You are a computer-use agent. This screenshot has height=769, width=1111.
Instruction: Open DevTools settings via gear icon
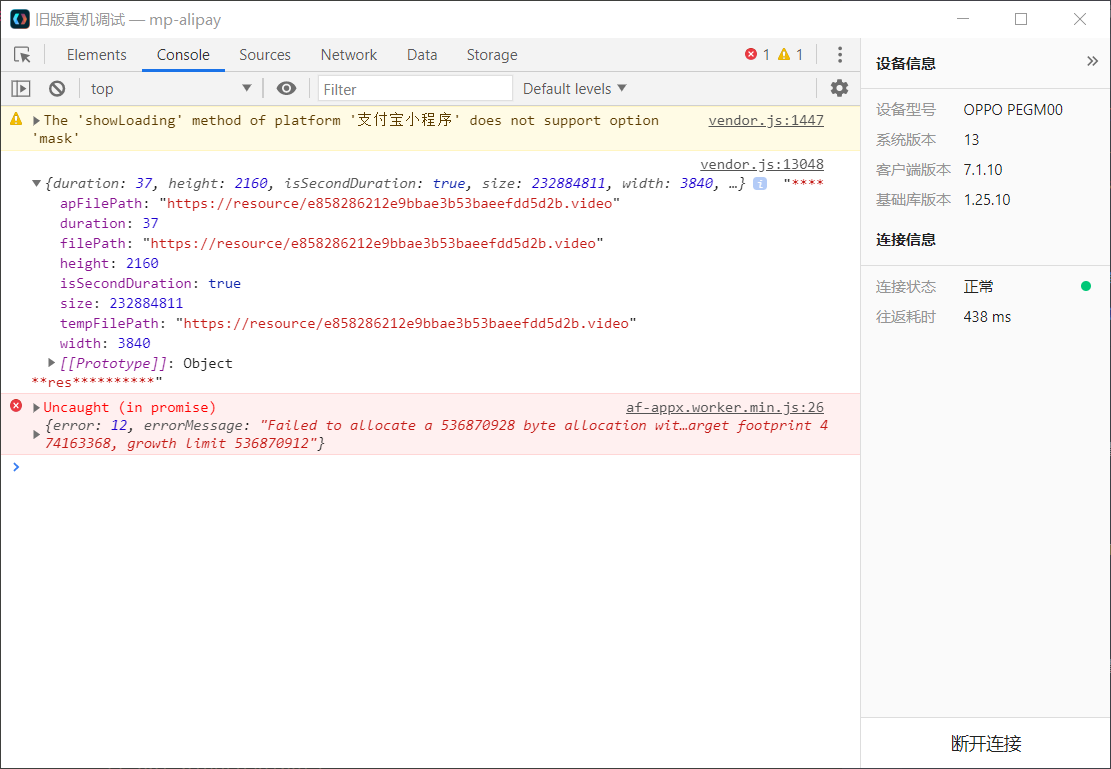(839, 88)
